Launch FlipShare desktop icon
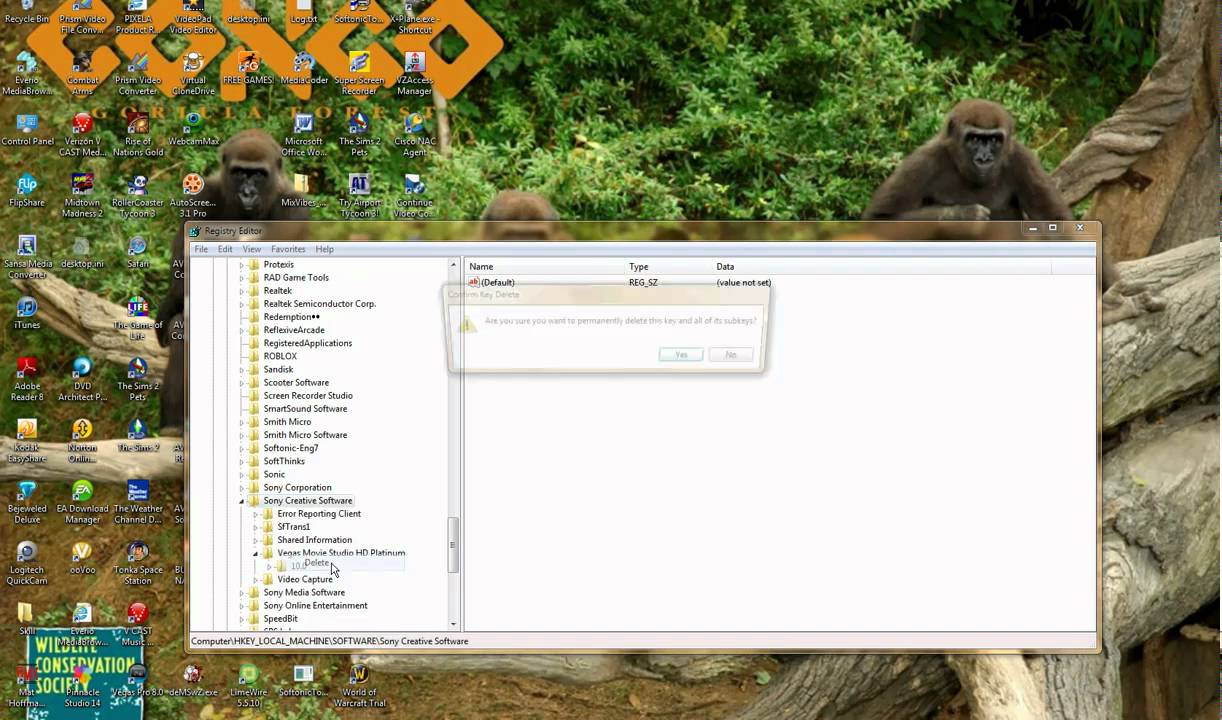This screenshot has height=720, width=1222. pos(27,191)
